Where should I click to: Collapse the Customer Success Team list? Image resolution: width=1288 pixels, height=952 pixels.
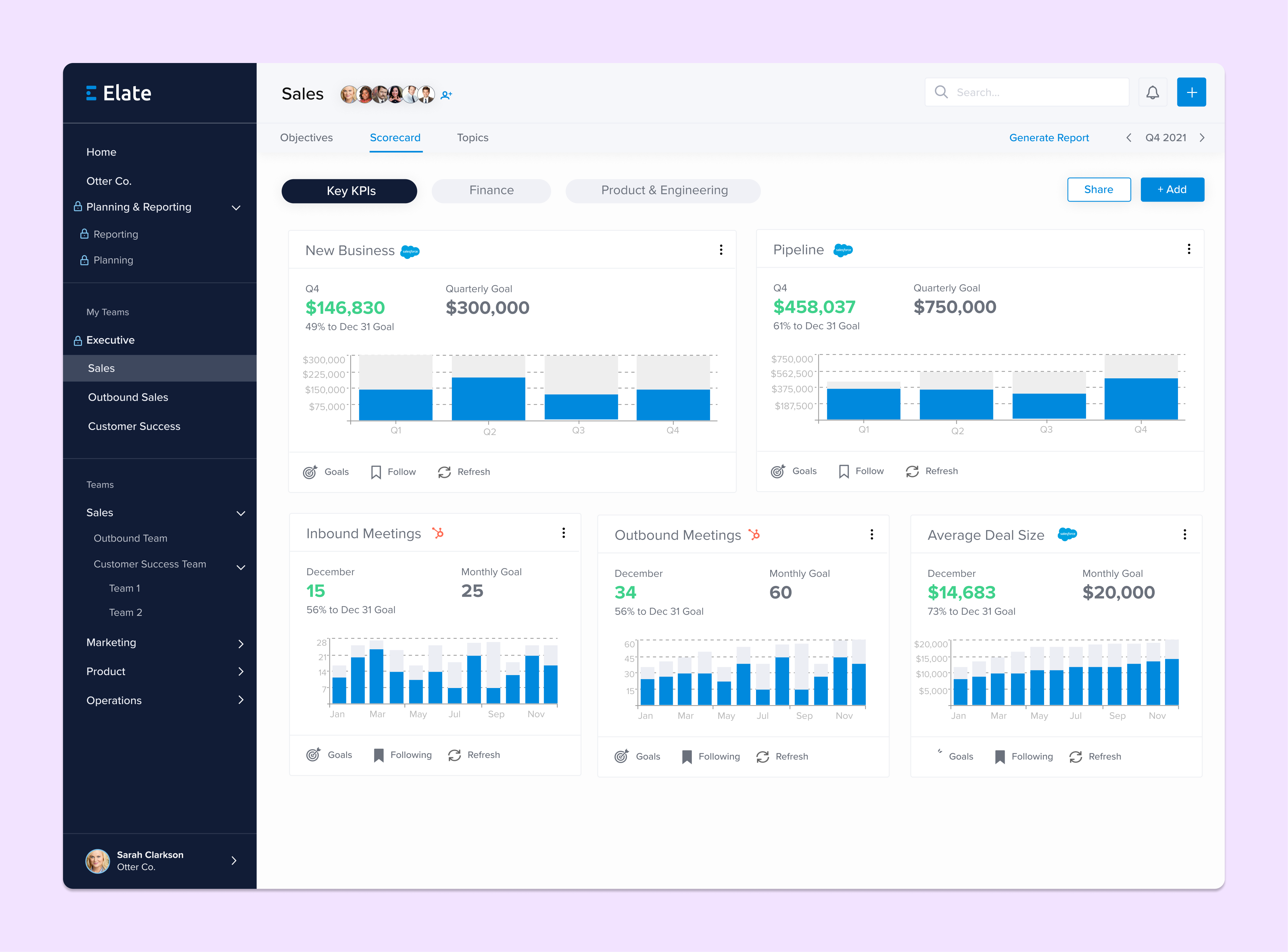coord(241,567)
